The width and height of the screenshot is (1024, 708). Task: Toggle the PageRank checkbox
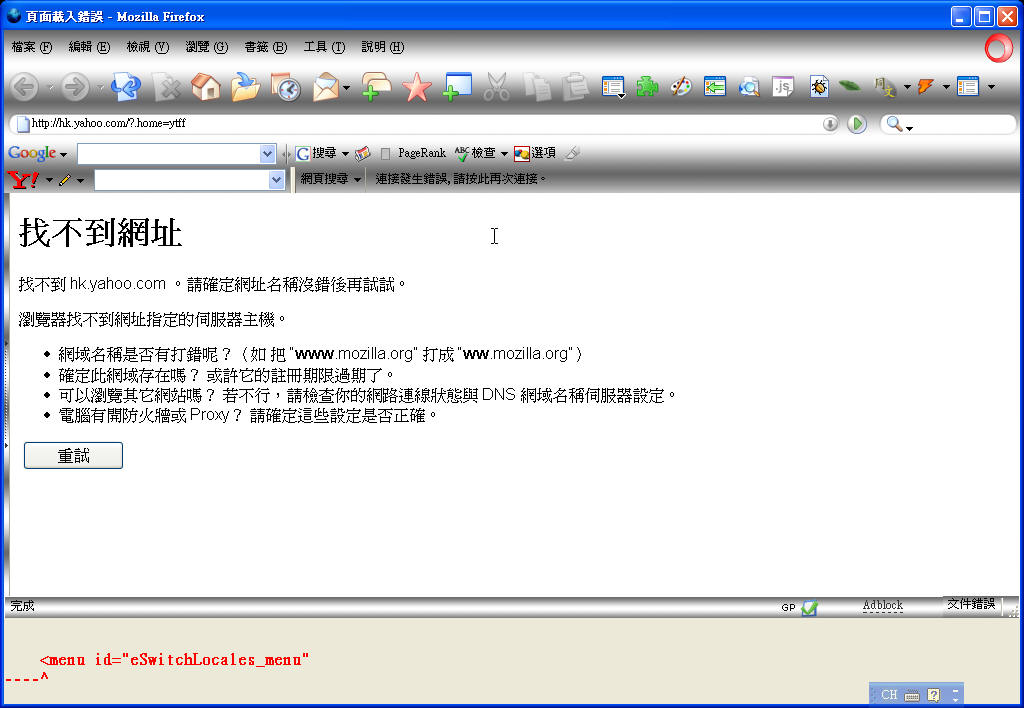pos(385,153)
